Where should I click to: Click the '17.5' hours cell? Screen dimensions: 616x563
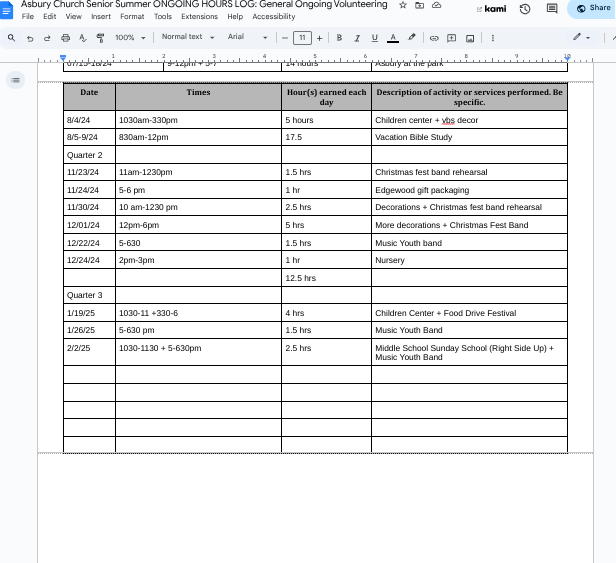[x=326, y=137]
